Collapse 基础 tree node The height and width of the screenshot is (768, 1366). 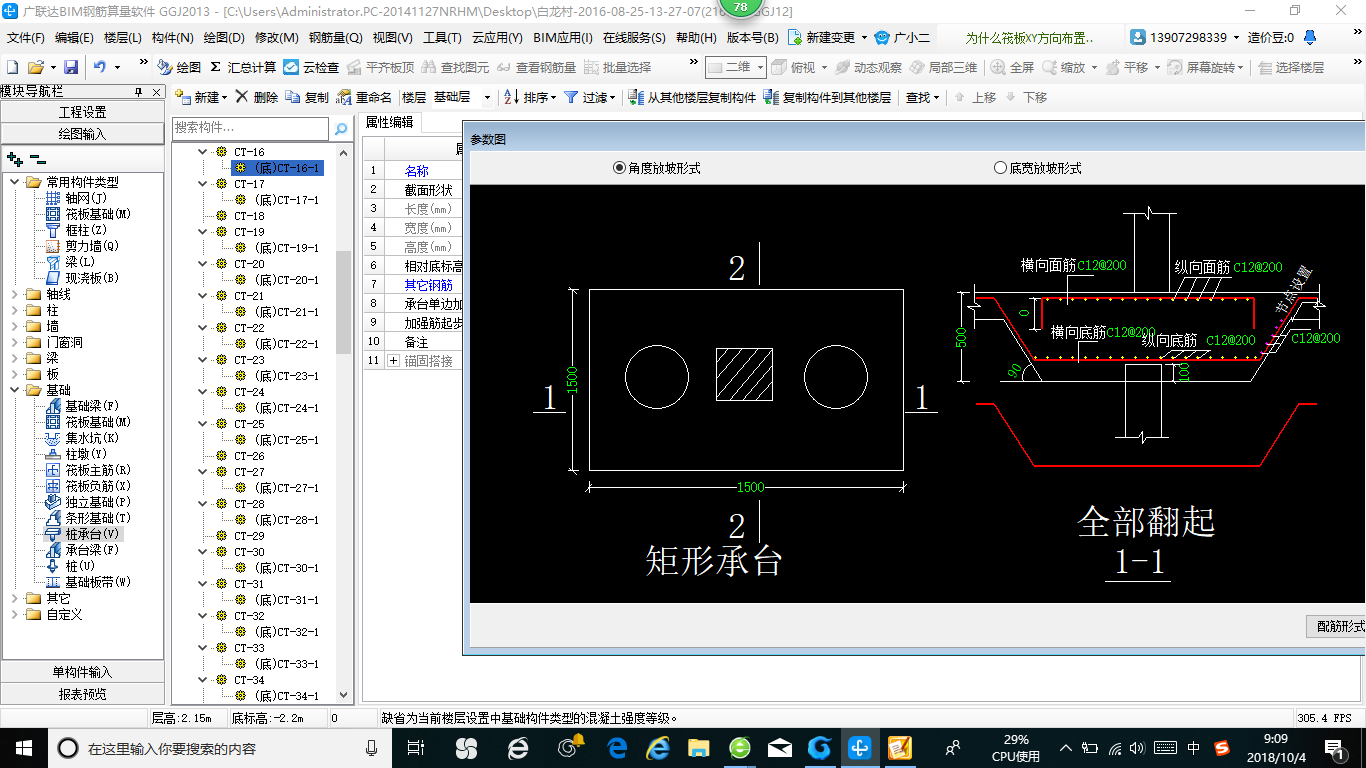15,390
